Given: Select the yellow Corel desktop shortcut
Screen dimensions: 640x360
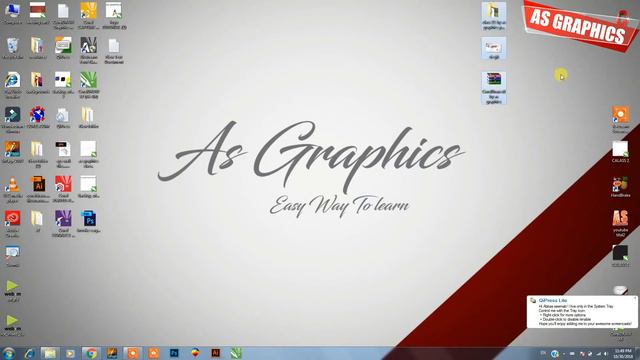Looking at the screenshot, I should (x=89, y=16).
